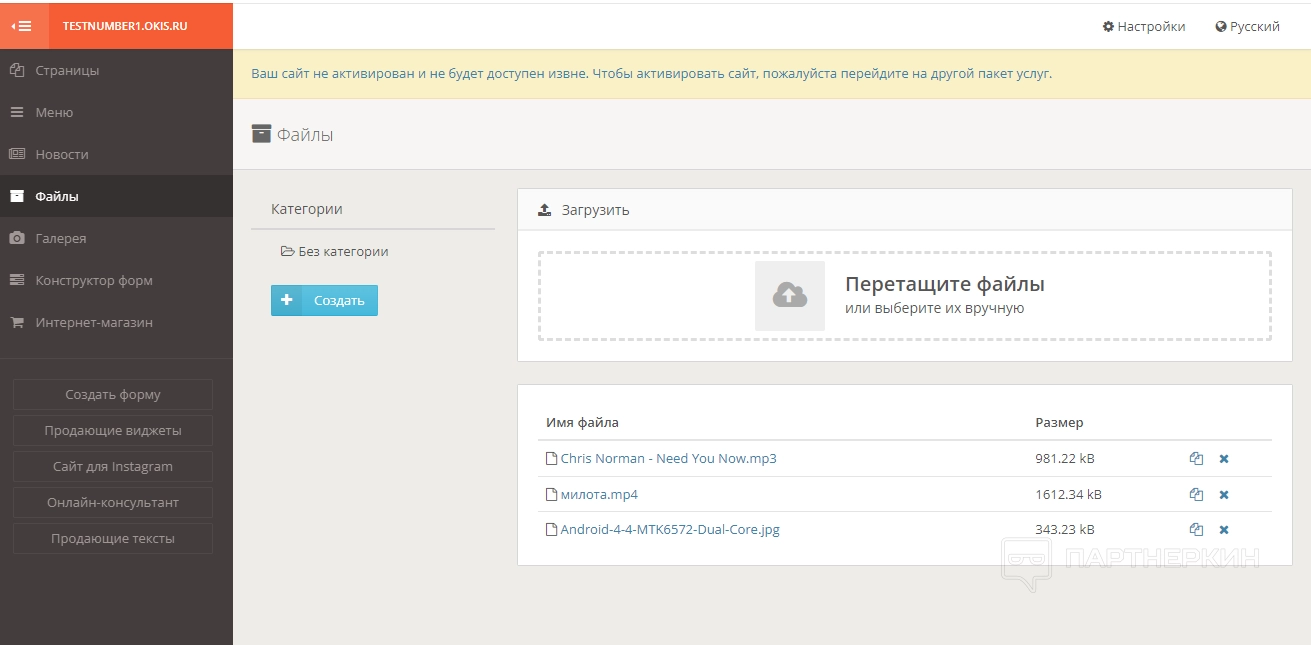The width and height of the screenshot is (1311, 645).
Task: Open the Русский language selector
Action: tap(1248, 27)
